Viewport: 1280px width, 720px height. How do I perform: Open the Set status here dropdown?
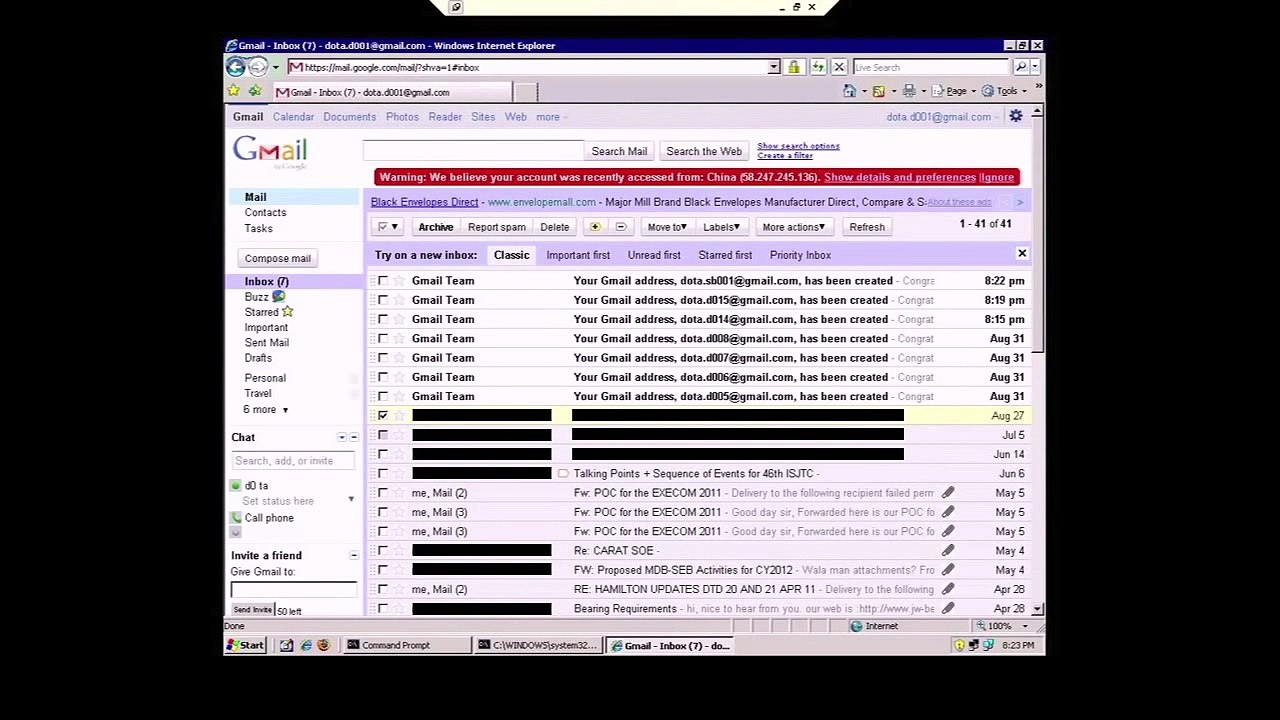[351, 500]
